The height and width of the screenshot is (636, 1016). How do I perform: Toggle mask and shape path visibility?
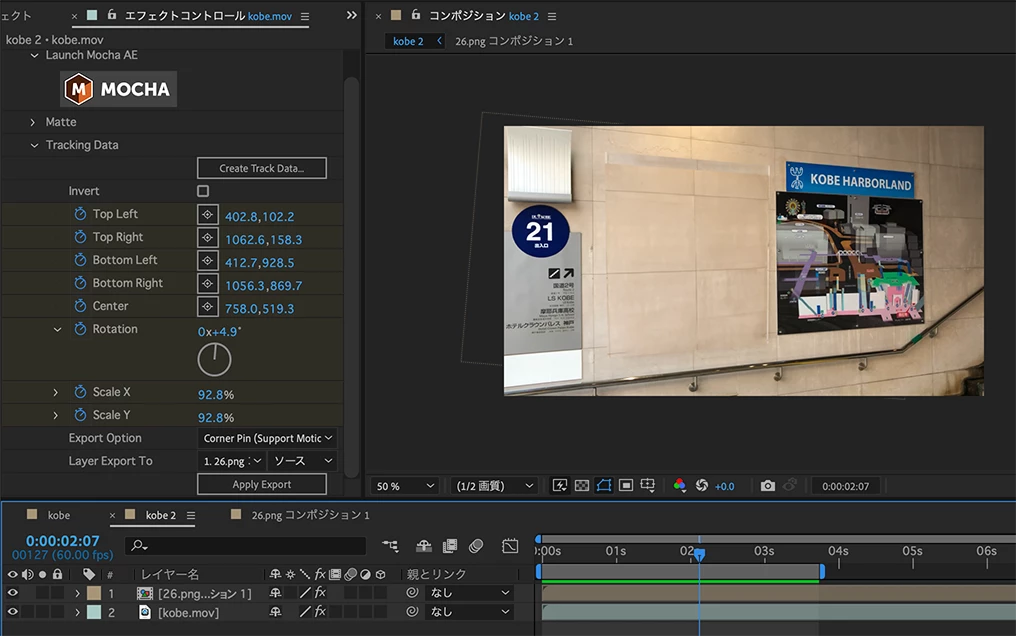tap(603, 486)
